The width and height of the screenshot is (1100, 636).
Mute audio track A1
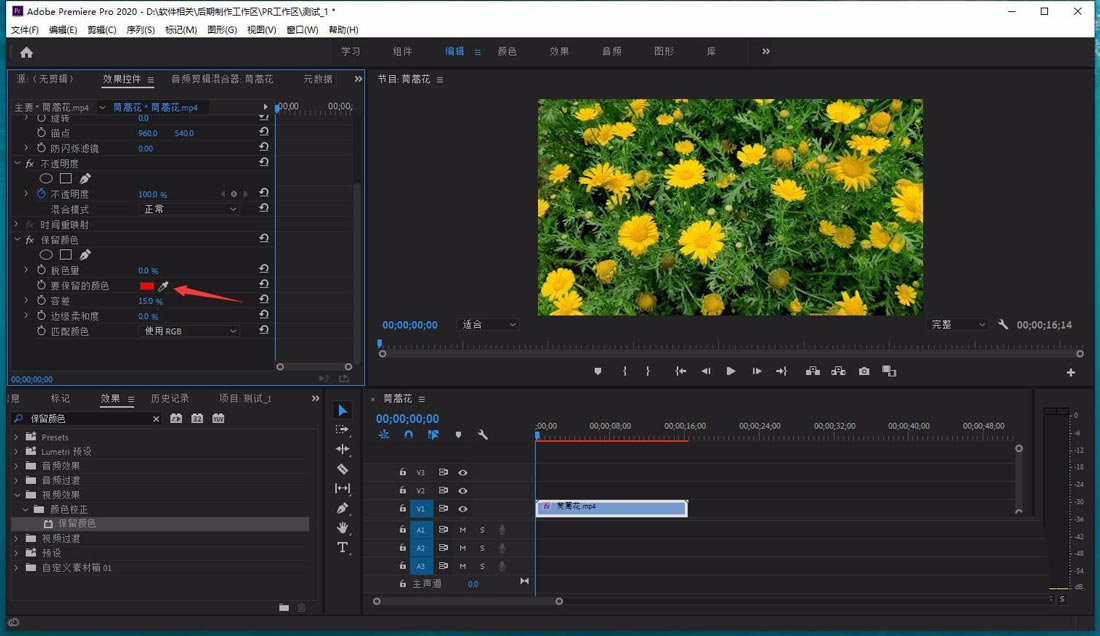click(462, 529)
